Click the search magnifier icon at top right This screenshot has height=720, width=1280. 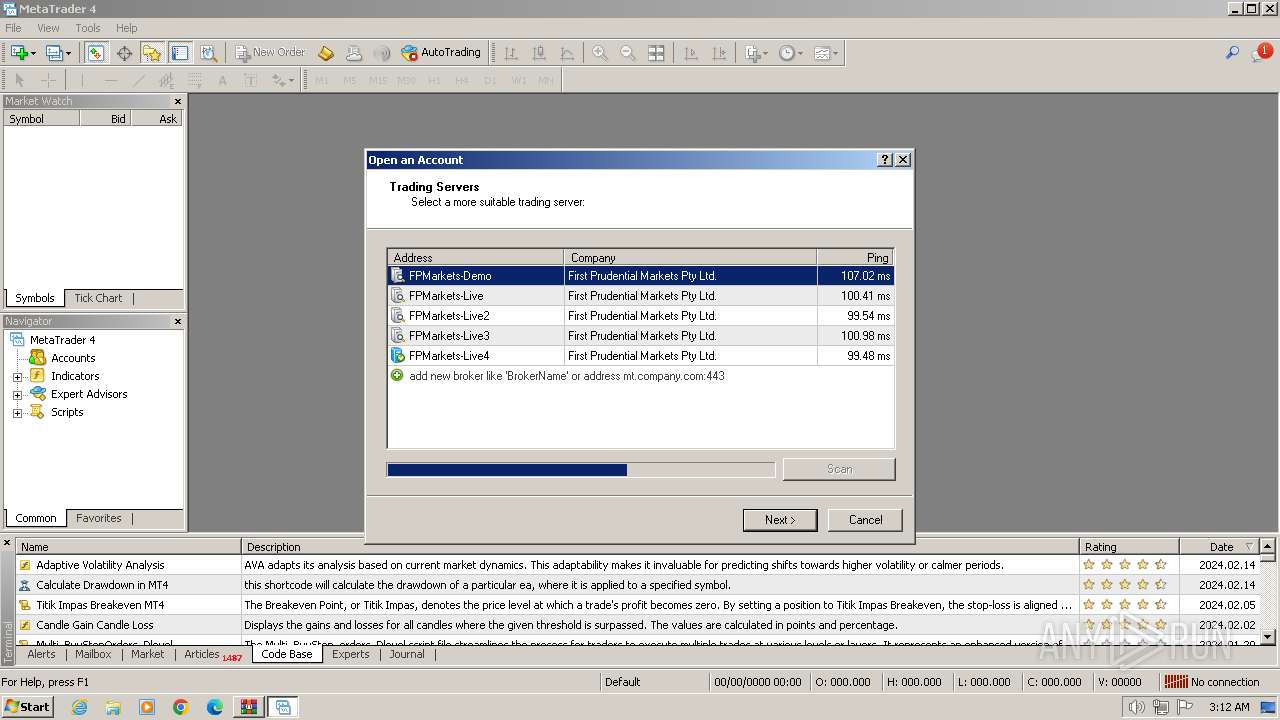(x=1233, y=53)
